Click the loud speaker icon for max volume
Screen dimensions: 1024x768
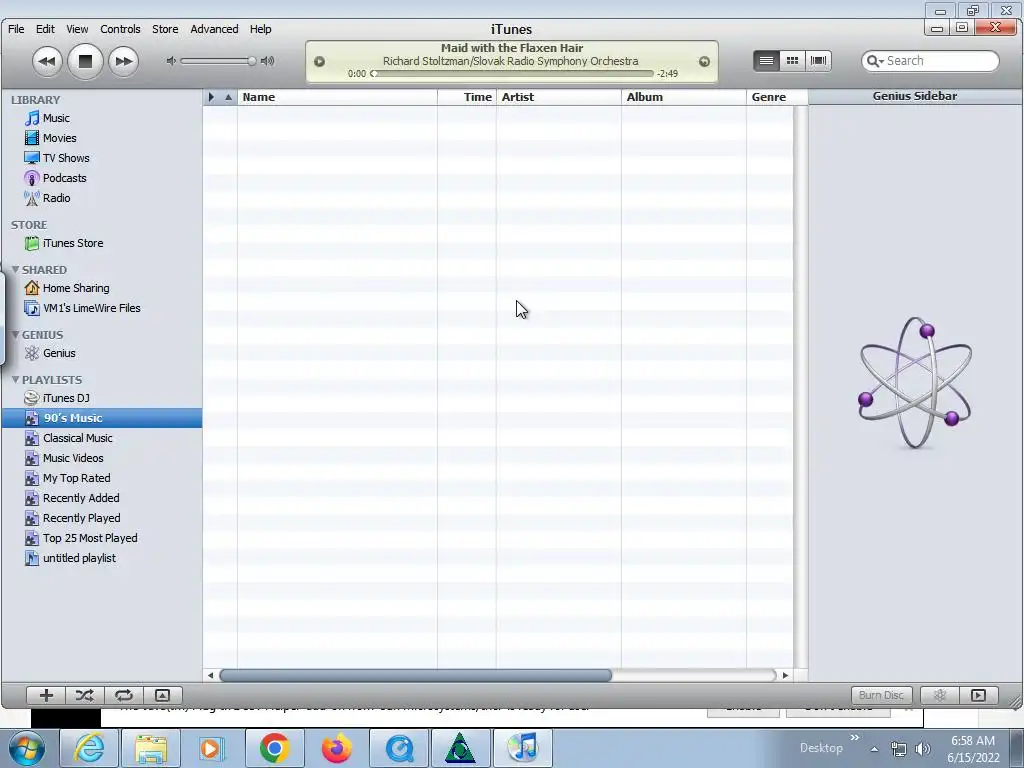[267, 61]
